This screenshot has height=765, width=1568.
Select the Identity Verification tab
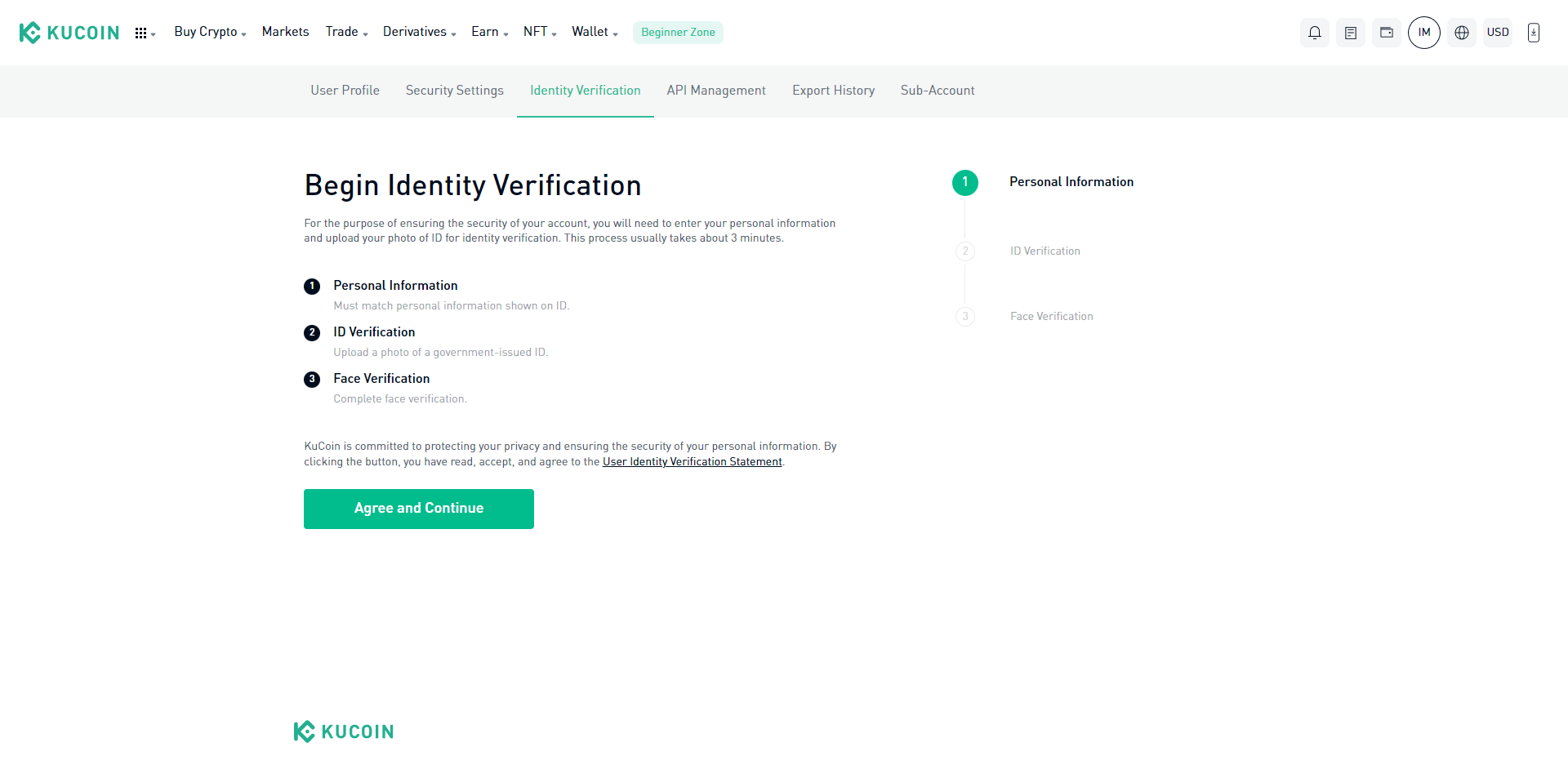tap(585, 91)
